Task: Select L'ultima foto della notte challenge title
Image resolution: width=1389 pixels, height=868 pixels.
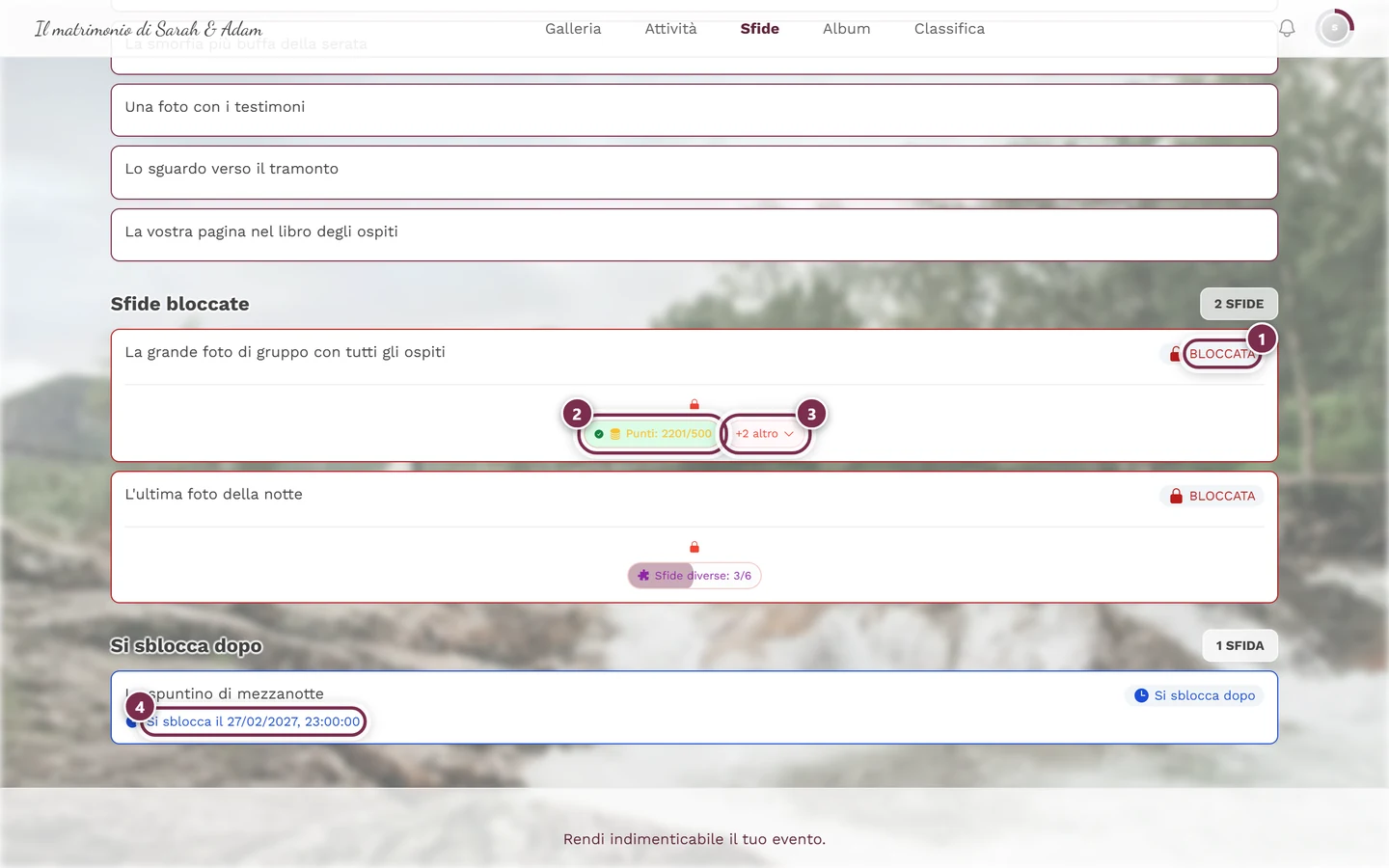Action: [214, 494]
